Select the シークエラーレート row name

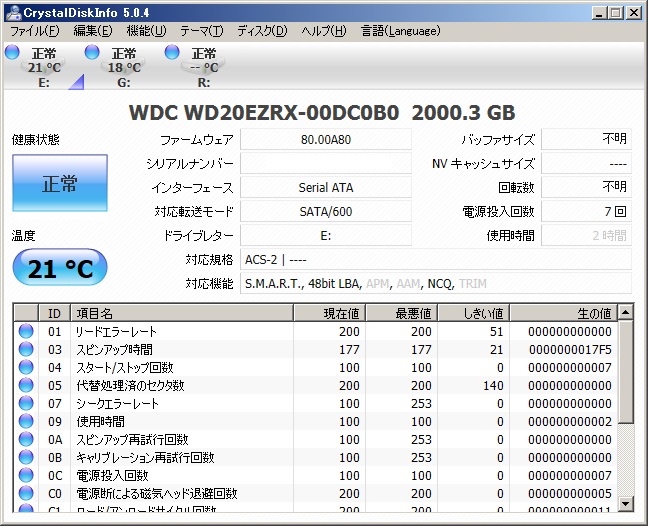(x=117, y=404)
